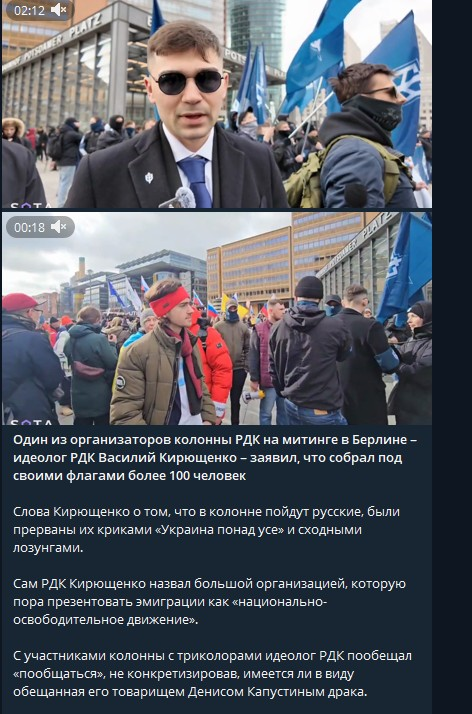Click the paragraph starting 'Сам РДК Кирющенко назвал'
The image size is (472, 714).
[x=209, y=602]
